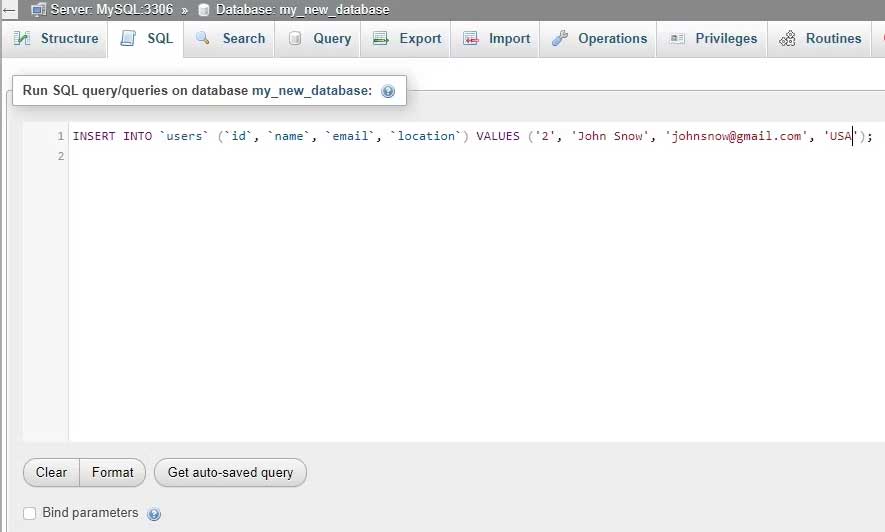Click the `users` table name in the query
The height and width of the screenshot is (532, 885).
tap(184, 136)
